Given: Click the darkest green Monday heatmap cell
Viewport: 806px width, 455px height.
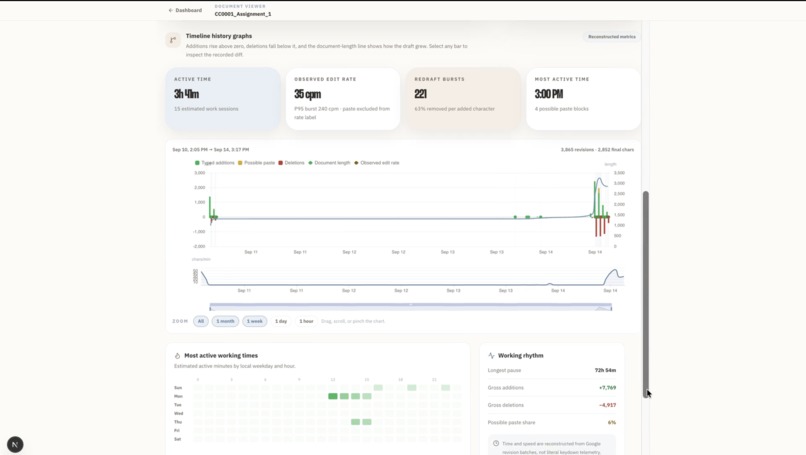Looking at the screenshot, I should coord(333,396).
